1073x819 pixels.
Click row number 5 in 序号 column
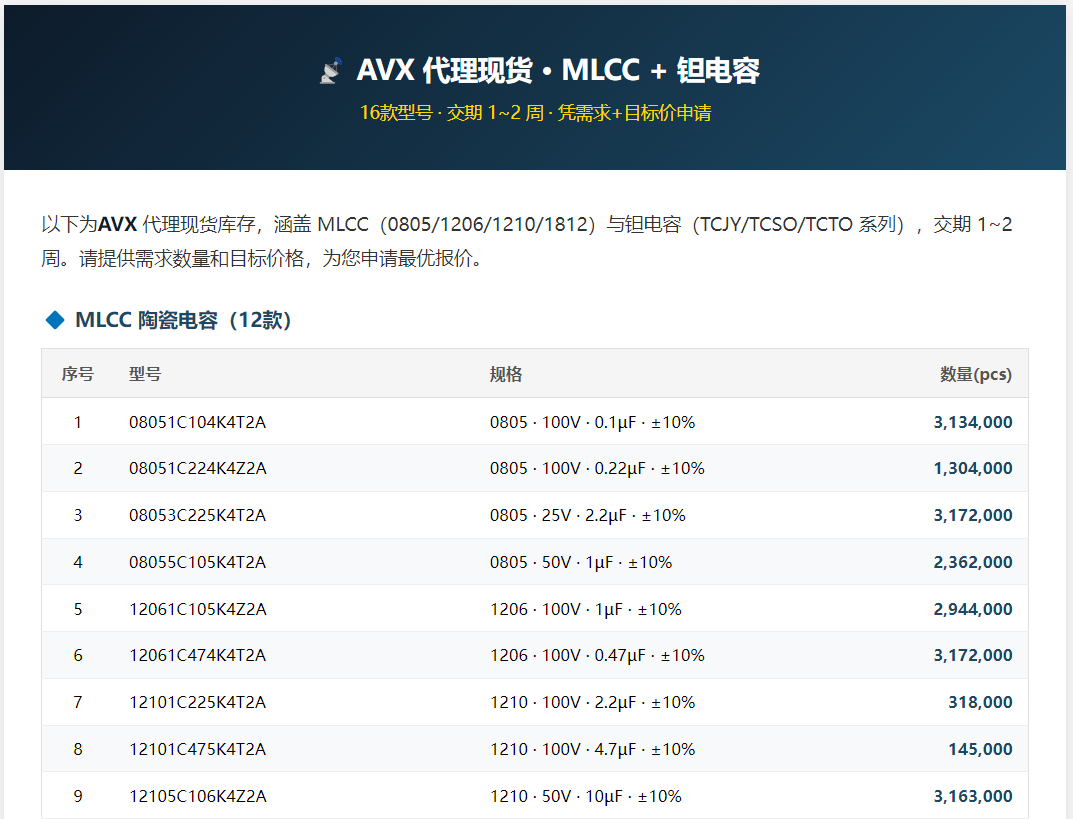click(78, 609)
